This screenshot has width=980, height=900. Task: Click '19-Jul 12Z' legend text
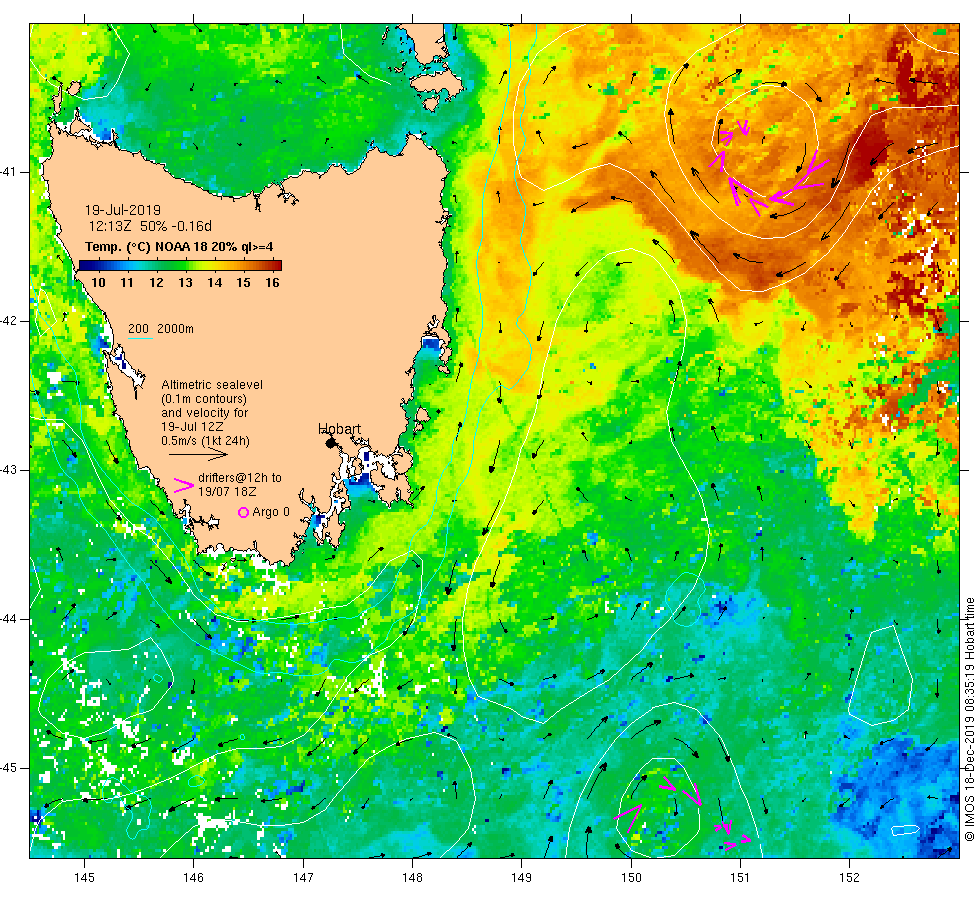click(x=192, y=427)
